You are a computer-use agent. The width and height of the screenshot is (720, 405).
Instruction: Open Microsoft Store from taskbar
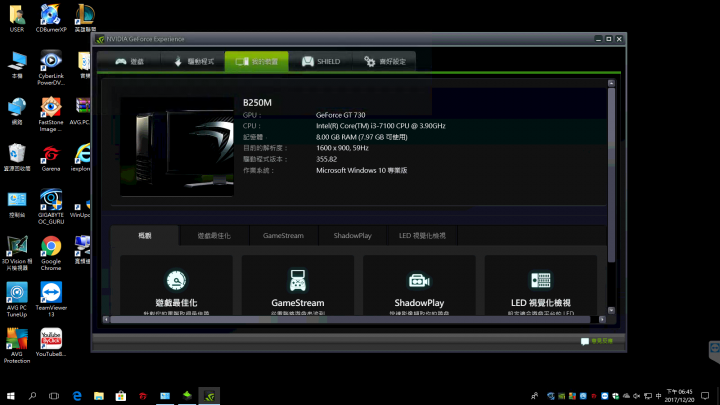[x=121, y=396]
